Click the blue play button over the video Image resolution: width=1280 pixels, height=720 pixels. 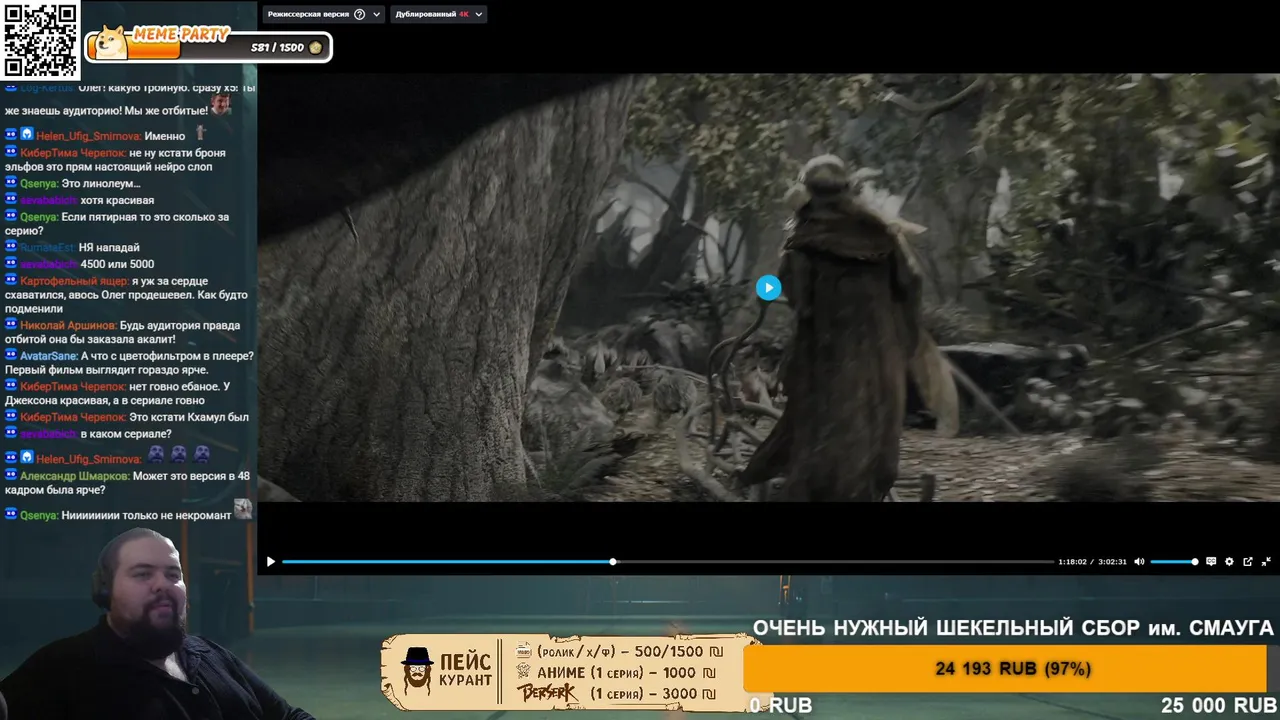tap(768, 288)
